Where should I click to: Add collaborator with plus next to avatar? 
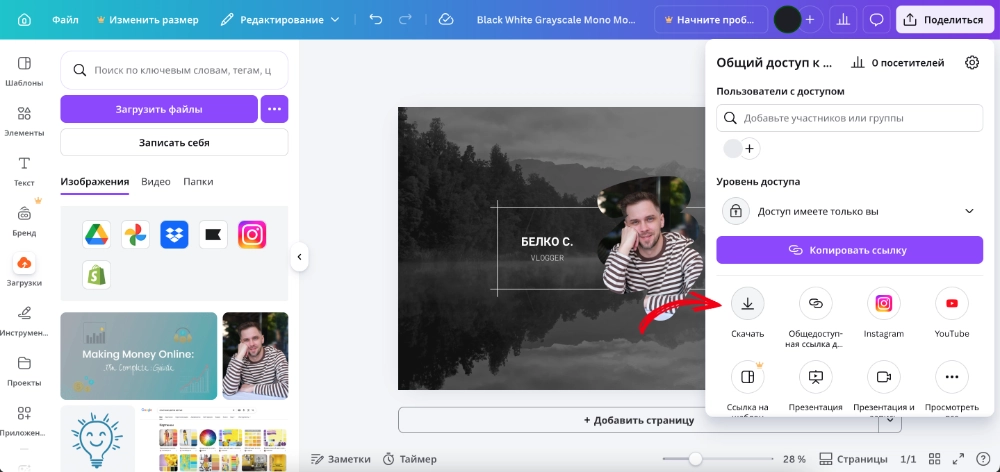[810, 20]
